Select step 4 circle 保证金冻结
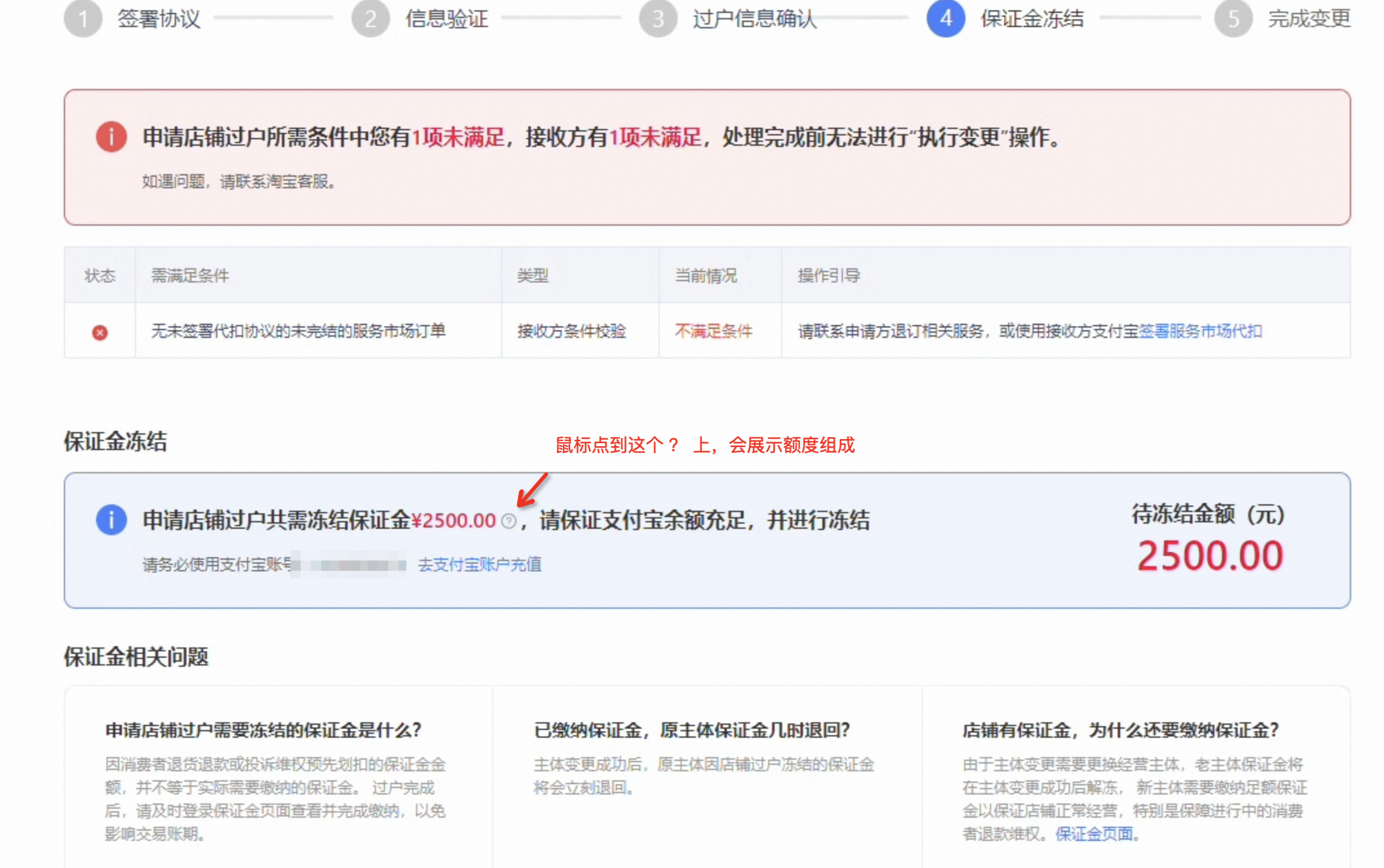Viewport: 1384px width, 868px height. [x=946, y=18]
